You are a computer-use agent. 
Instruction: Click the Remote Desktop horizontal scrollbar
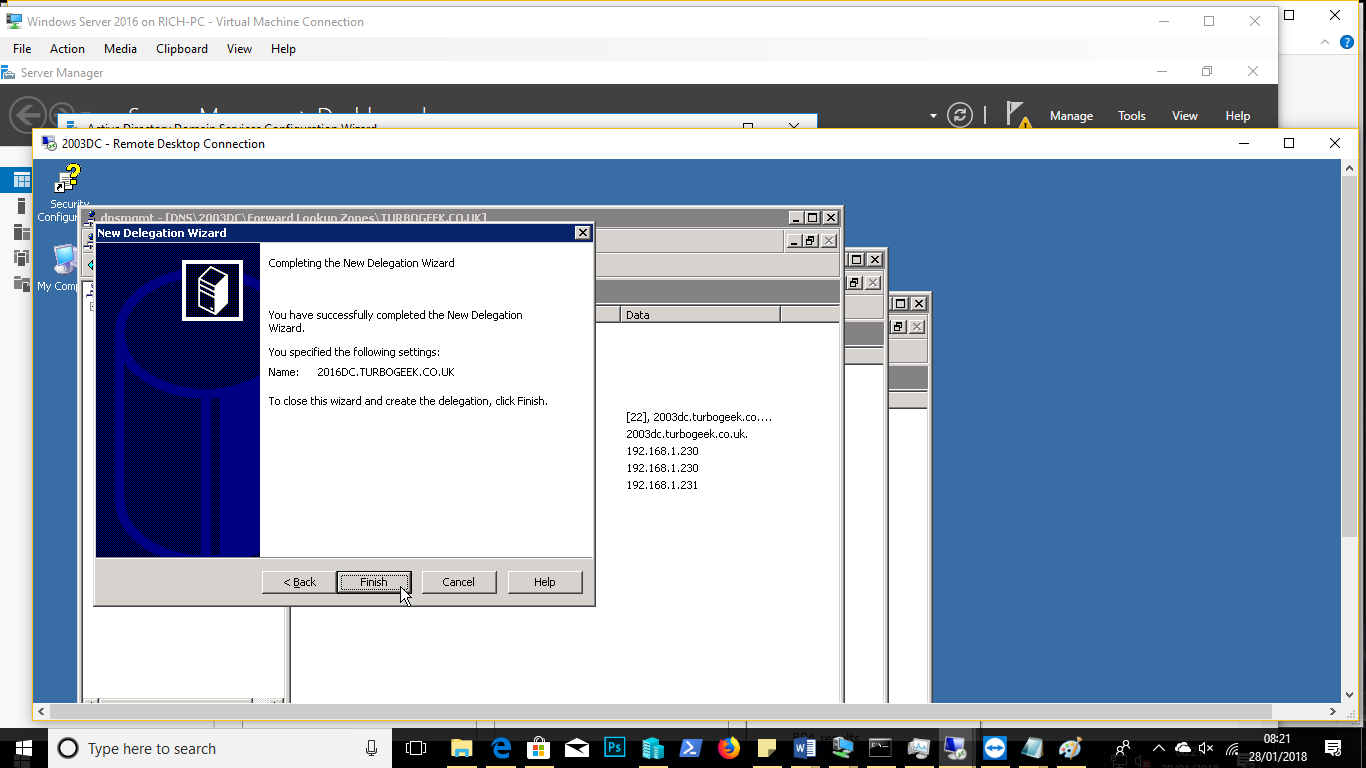pyautogui.click(x=660, y=712)
